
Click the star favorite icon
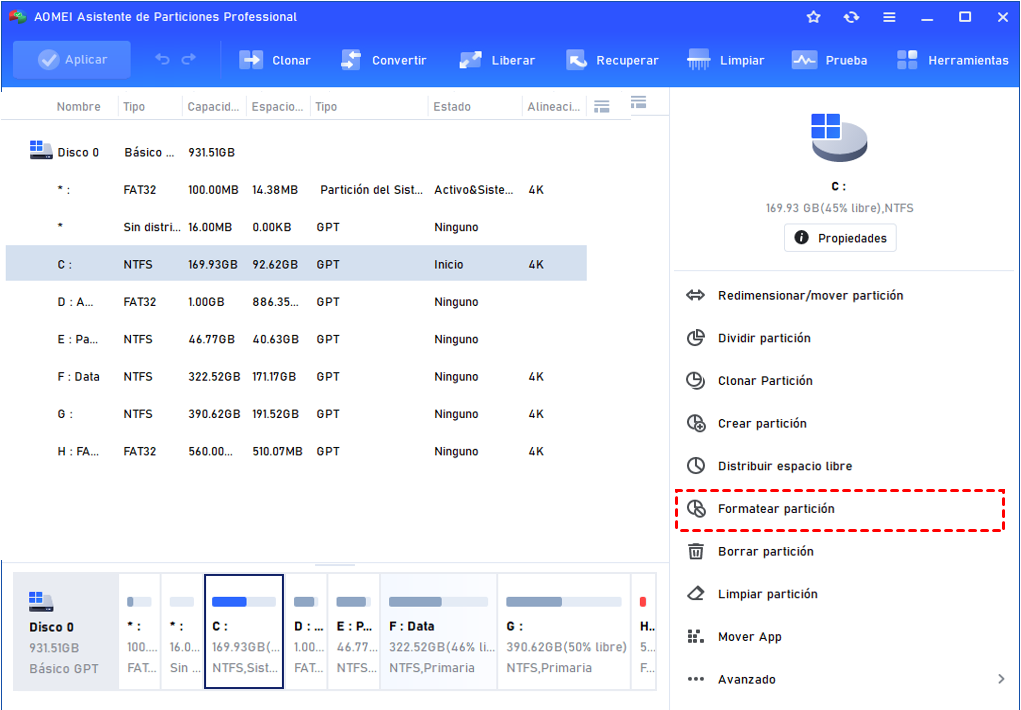coord(813,16)
